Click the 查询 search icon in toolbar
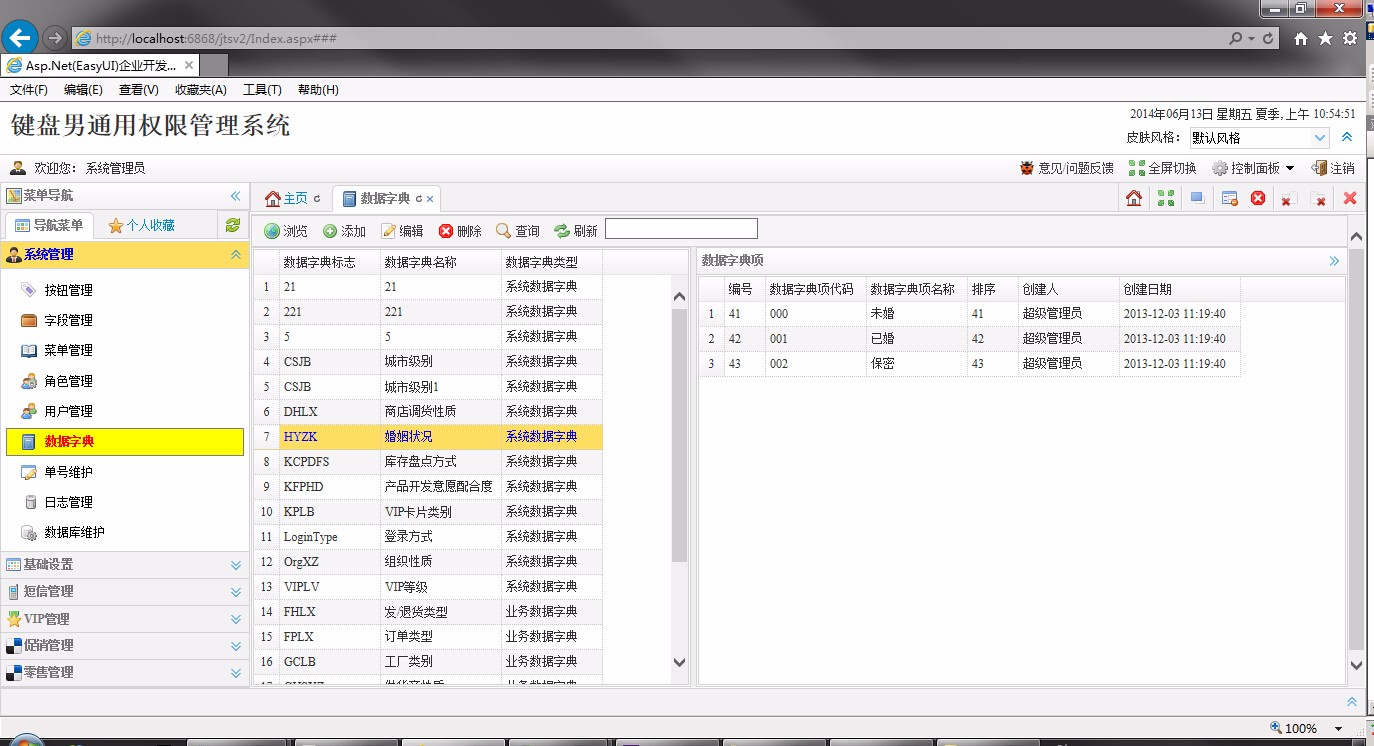 click(517, 230)
